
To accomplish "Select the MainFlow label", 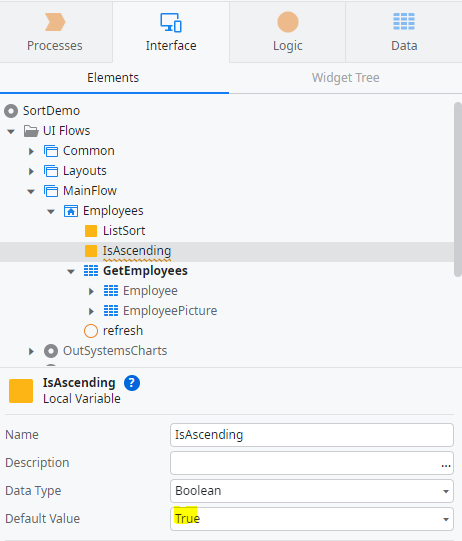I will pos(90,191).
